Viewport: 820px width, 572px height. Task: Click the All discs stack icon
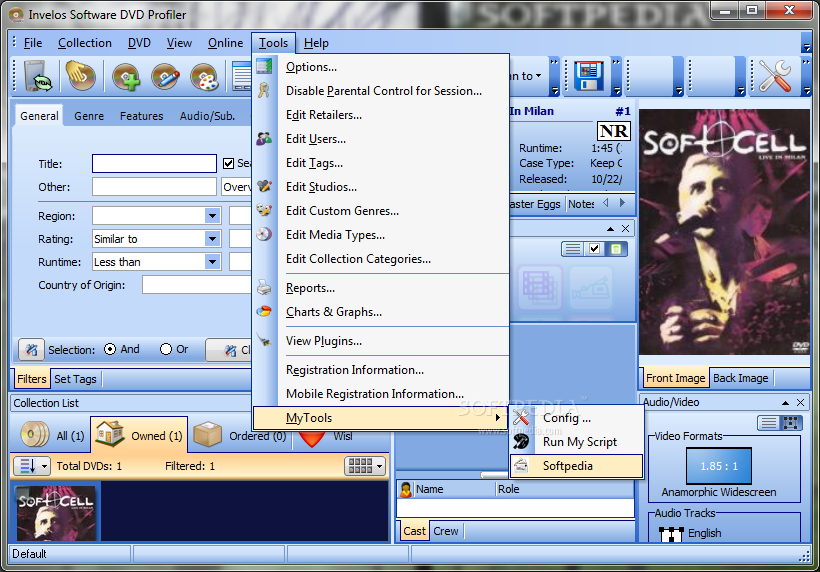coord(35,434)
